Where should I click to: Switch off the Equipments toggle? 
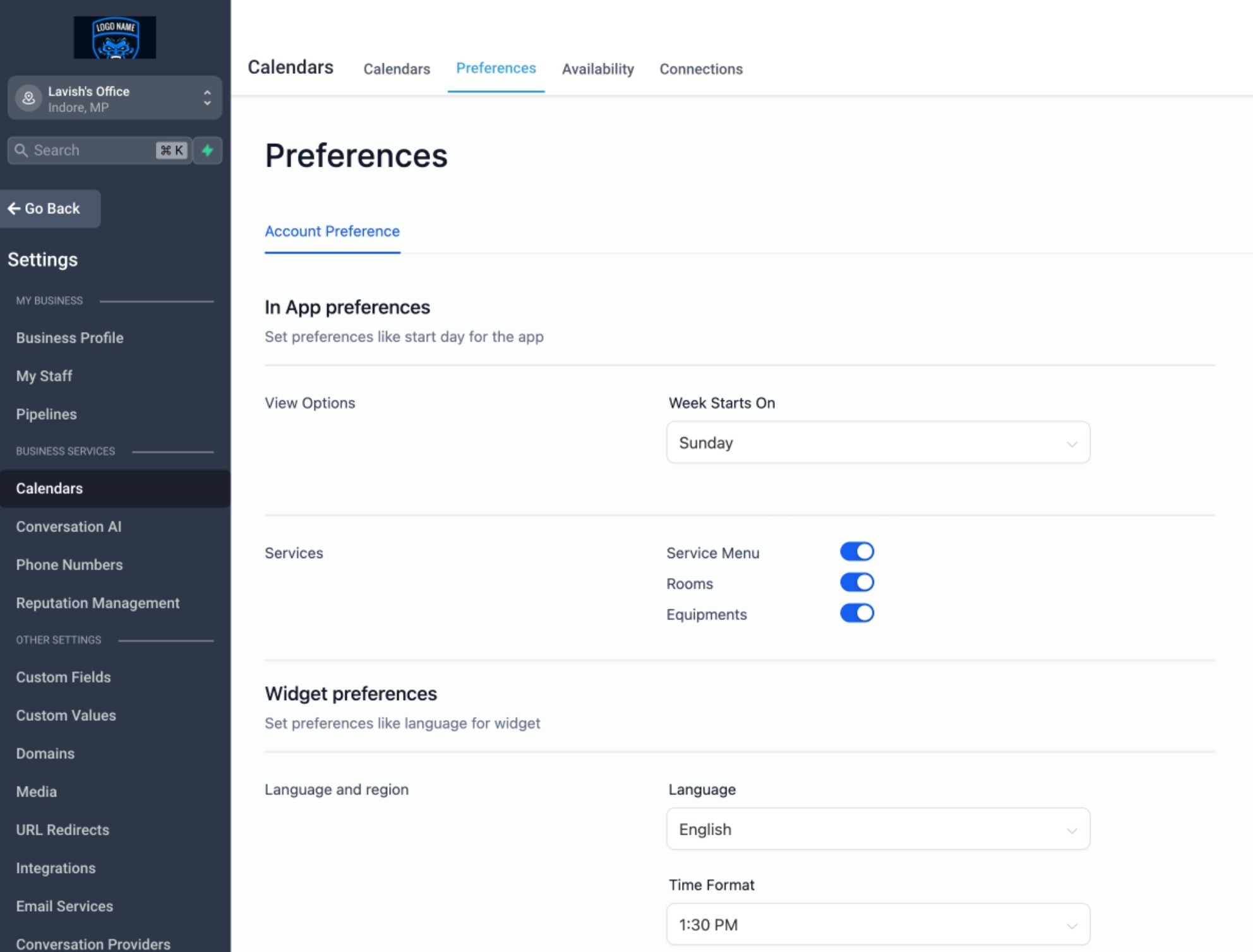[856, 614]
